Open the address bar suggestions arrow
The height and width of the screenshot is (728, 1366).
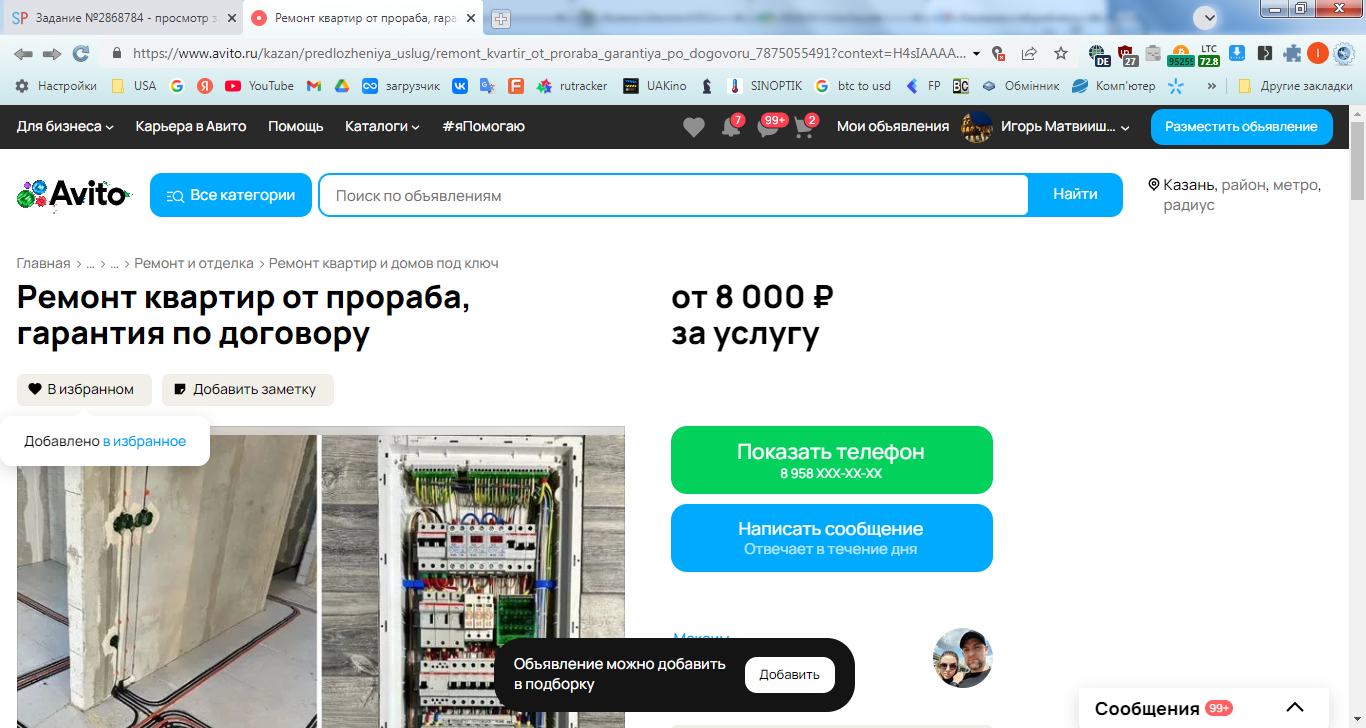point(976,53)
